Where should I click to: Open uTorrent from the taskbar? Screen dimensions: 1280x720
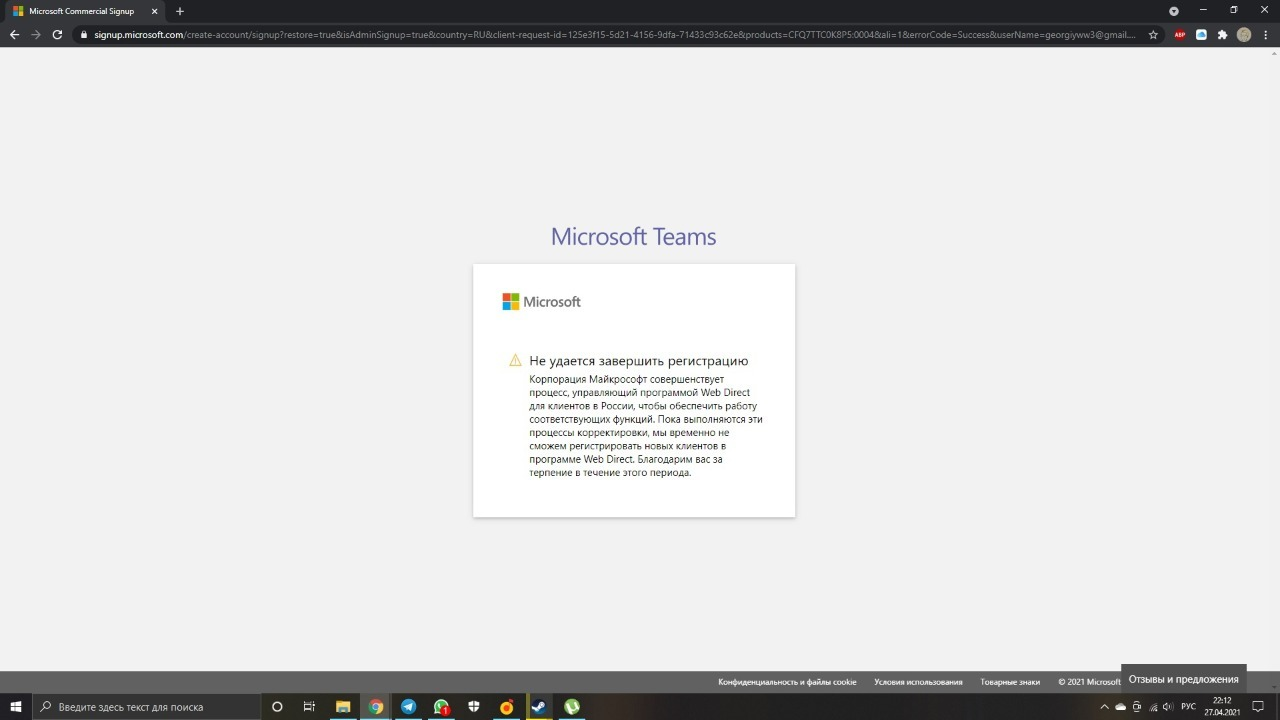[572, 707]
